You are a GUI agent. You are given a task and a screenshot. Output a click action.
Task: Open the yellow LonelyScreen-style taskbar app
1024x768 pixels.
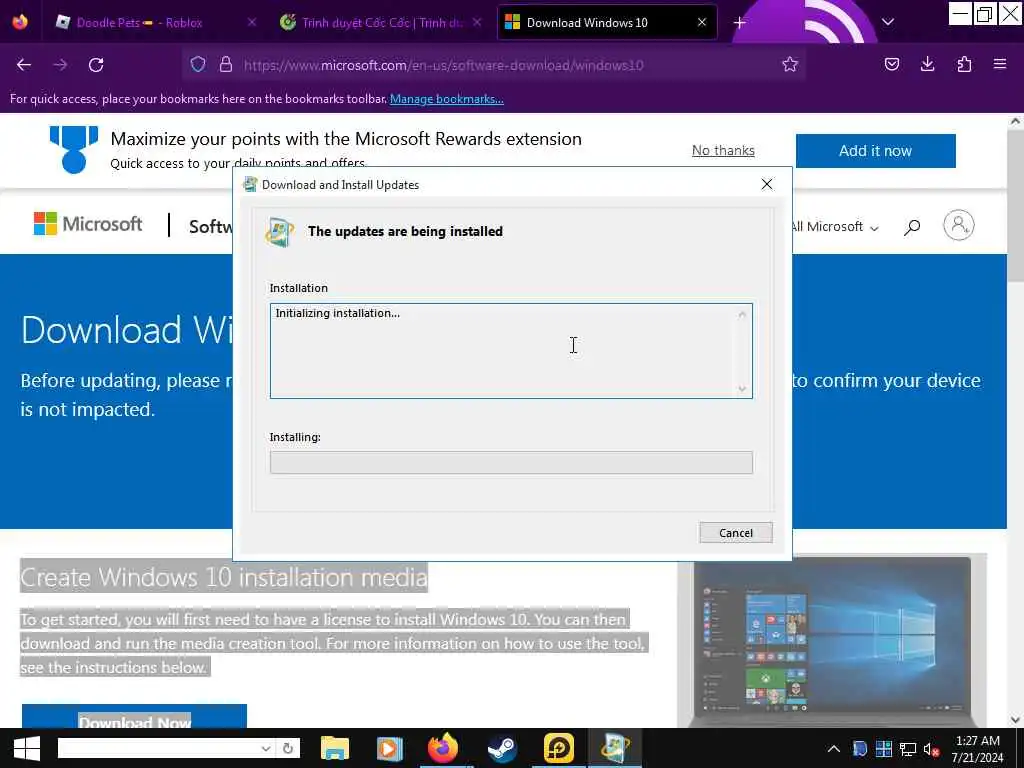[559, 748]
